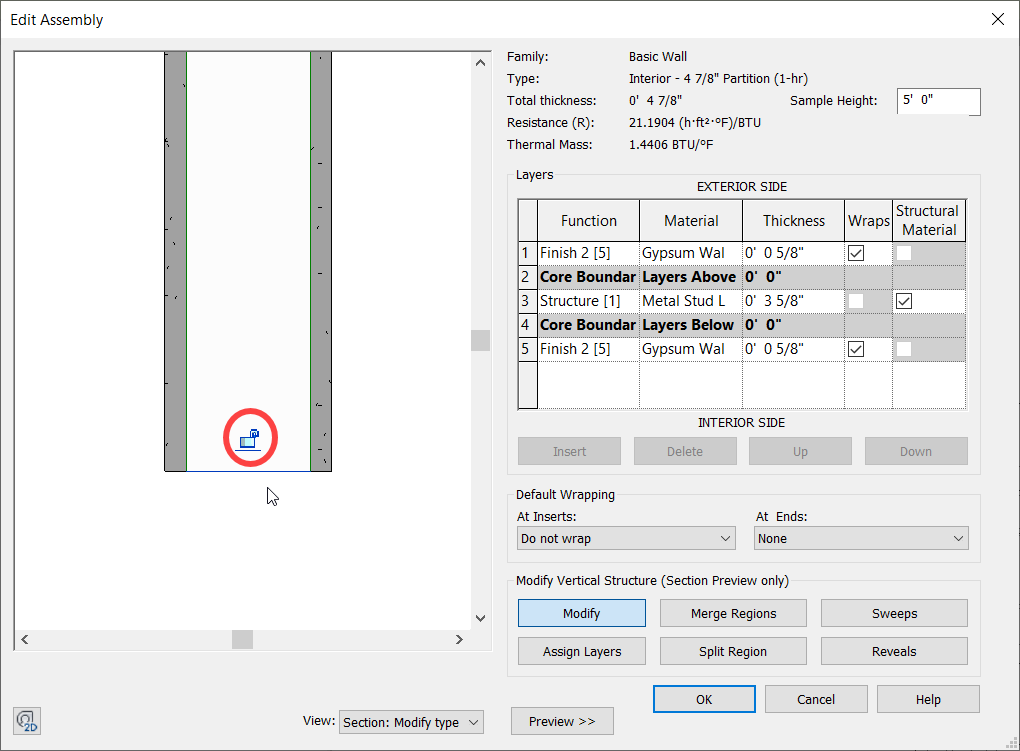Click the Down layer button

tap(916, 451)
